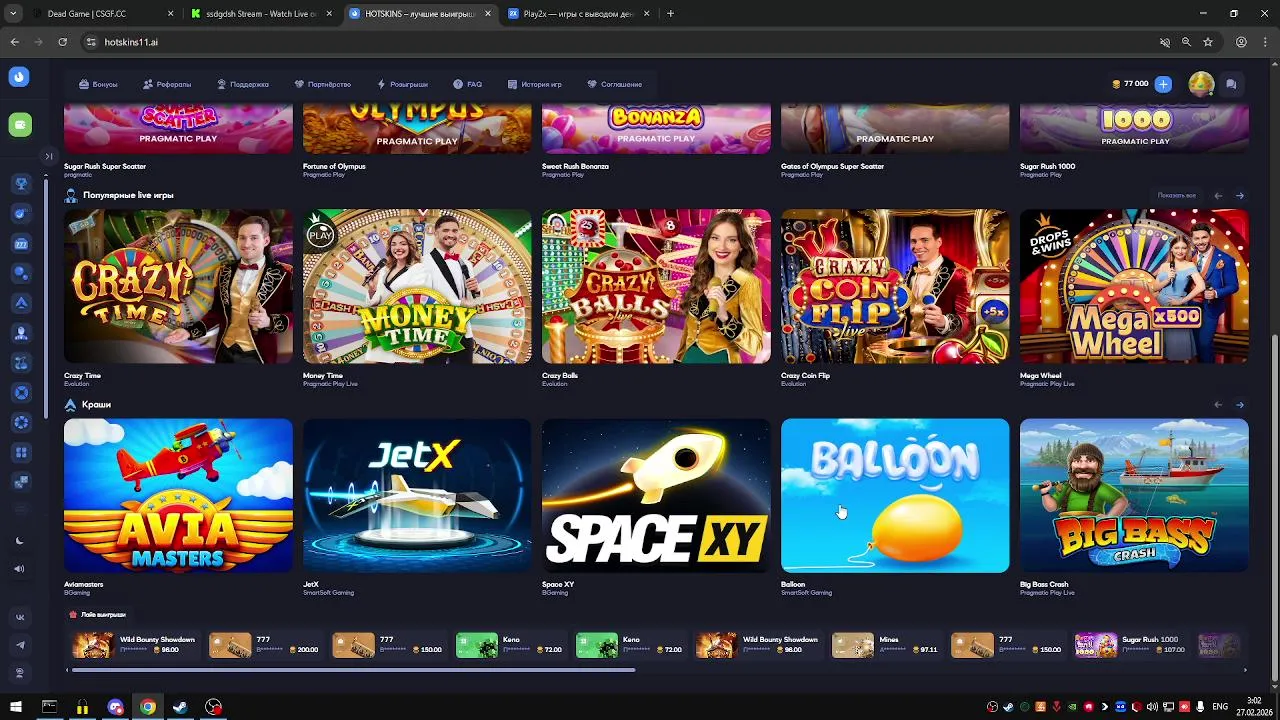Click the blue plus deposit button

[1162, 84]
